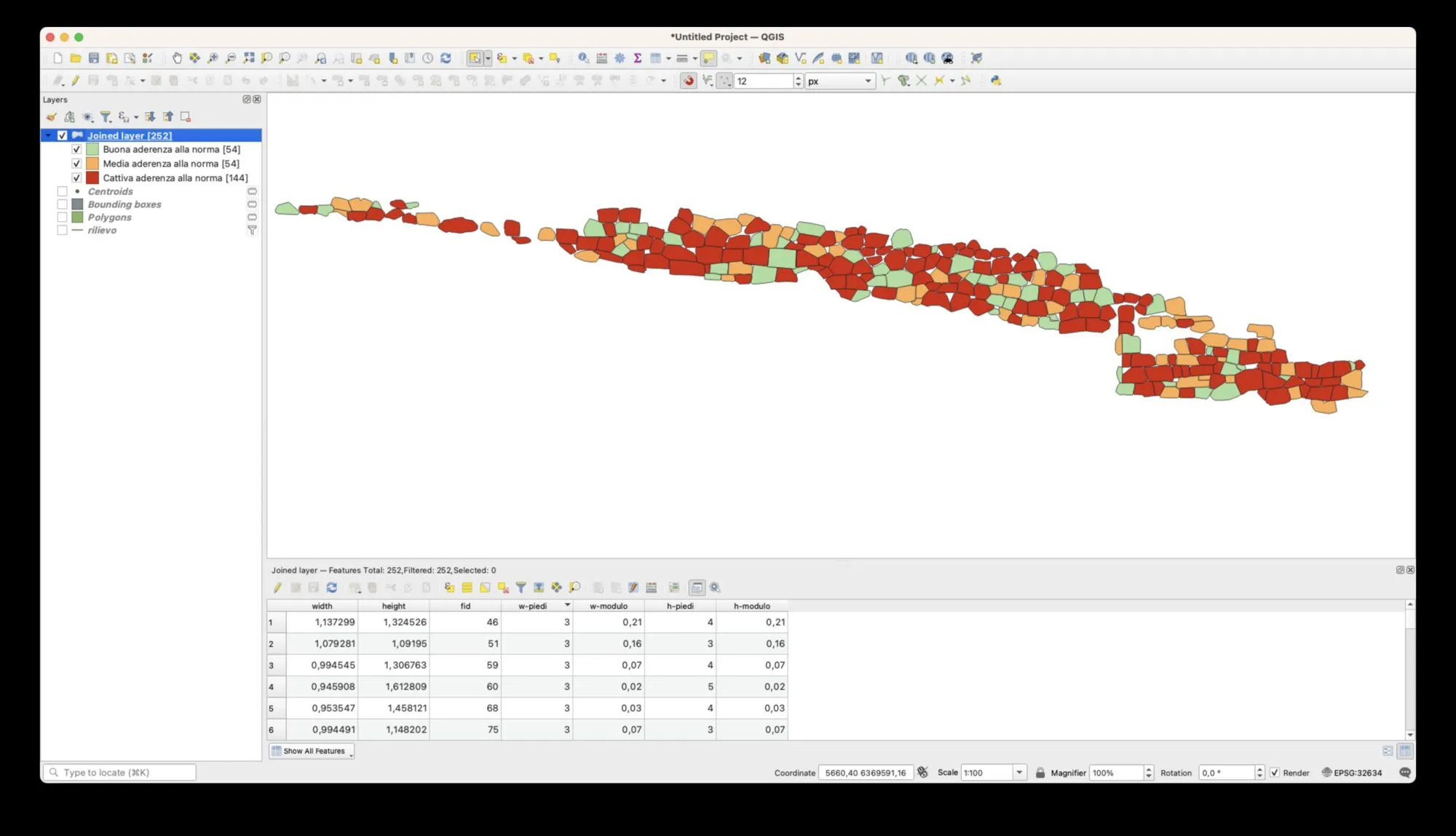
Task: Select the Pan Map hand tool
Action: [x=177, y=58]
